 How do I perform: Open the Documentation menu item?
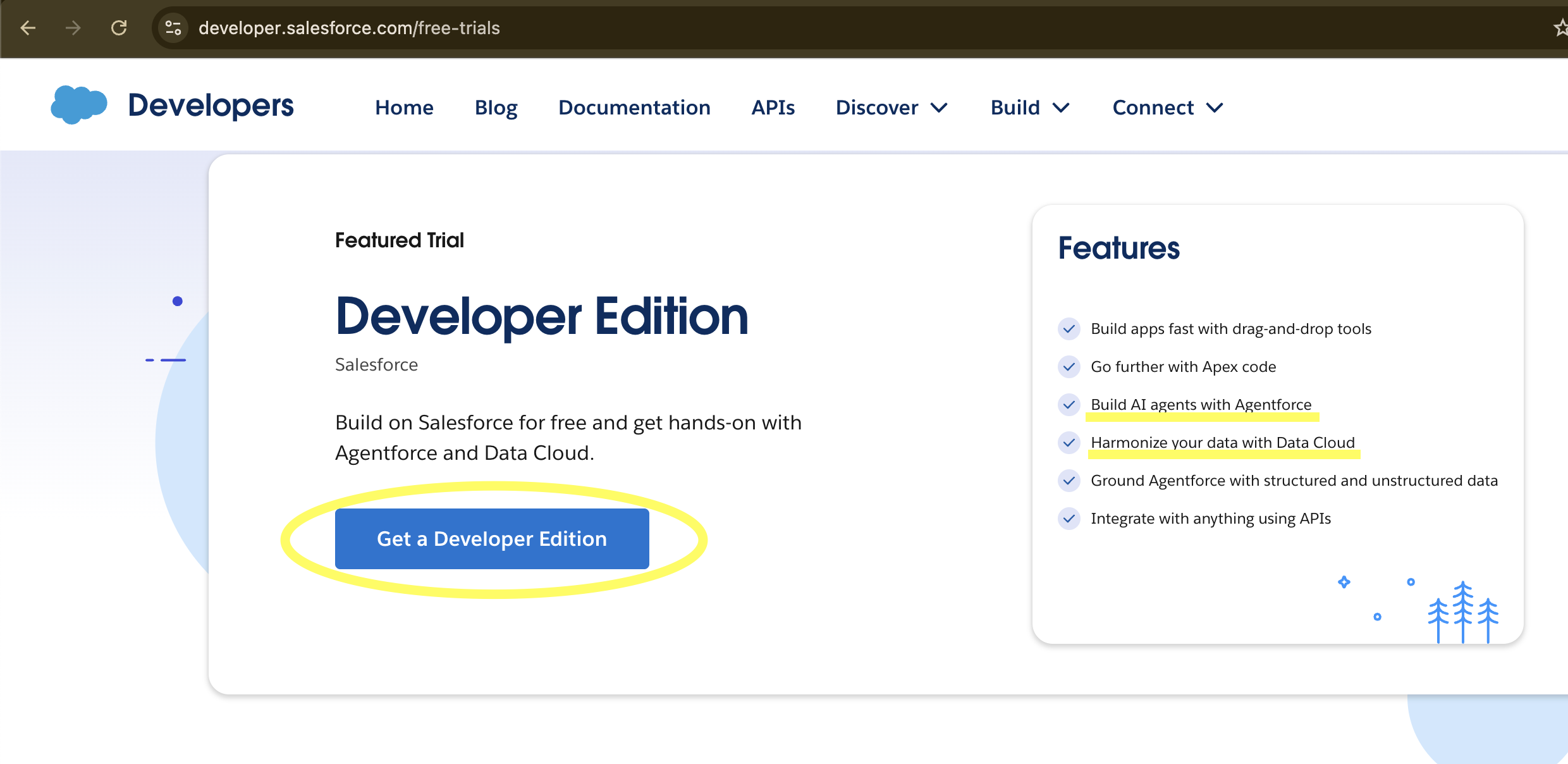pyautogui.click(x=634, y=108)
